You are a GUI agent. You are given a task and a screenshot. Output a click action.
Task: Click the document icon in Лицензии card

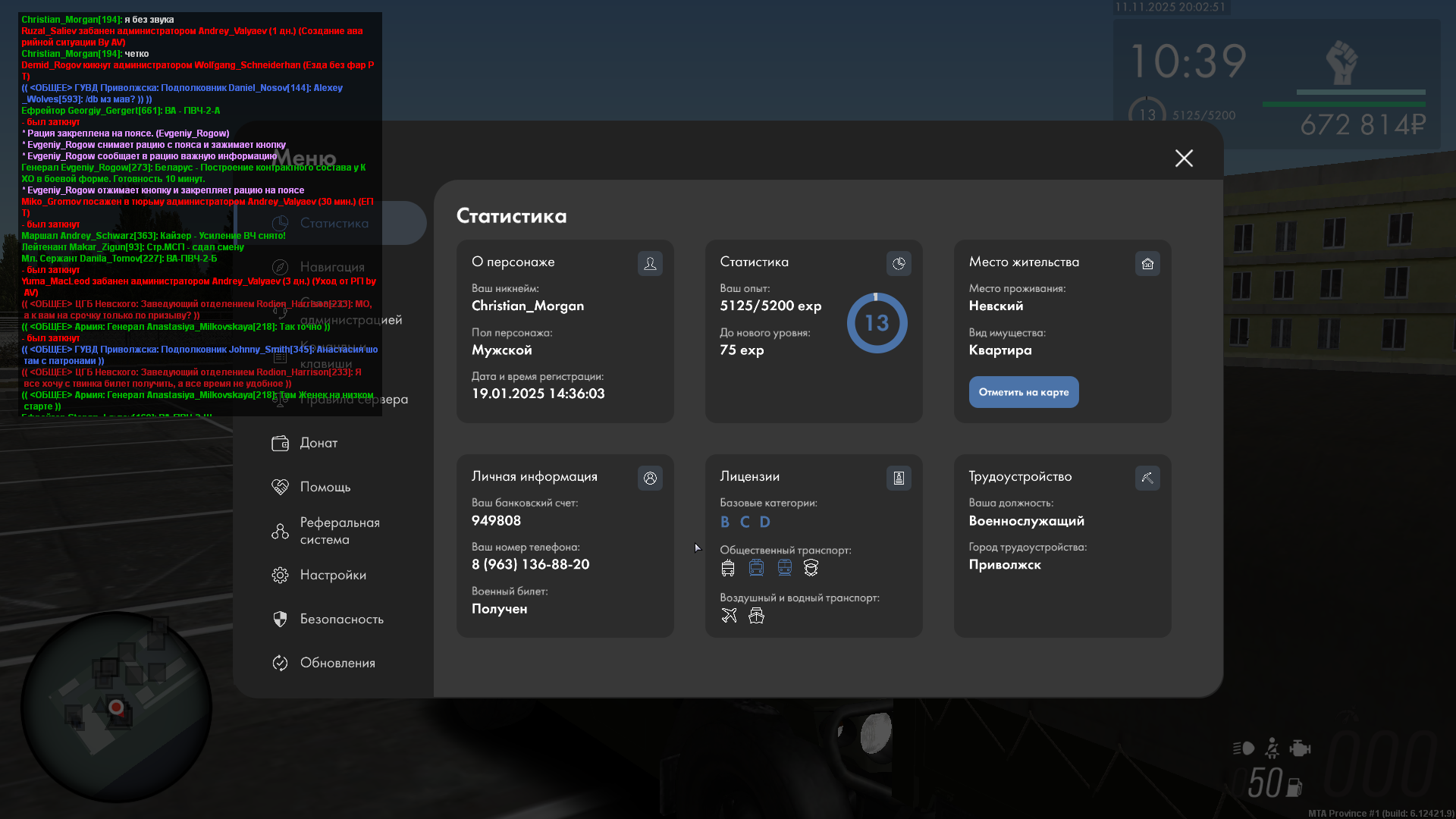coord(899,478)
